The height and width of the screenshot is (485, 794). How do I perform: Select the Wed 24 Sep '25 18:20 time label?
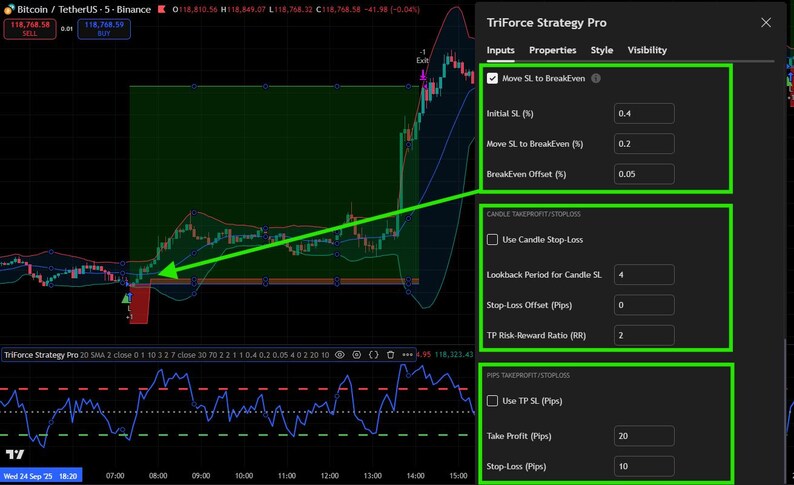click(41, 476)
